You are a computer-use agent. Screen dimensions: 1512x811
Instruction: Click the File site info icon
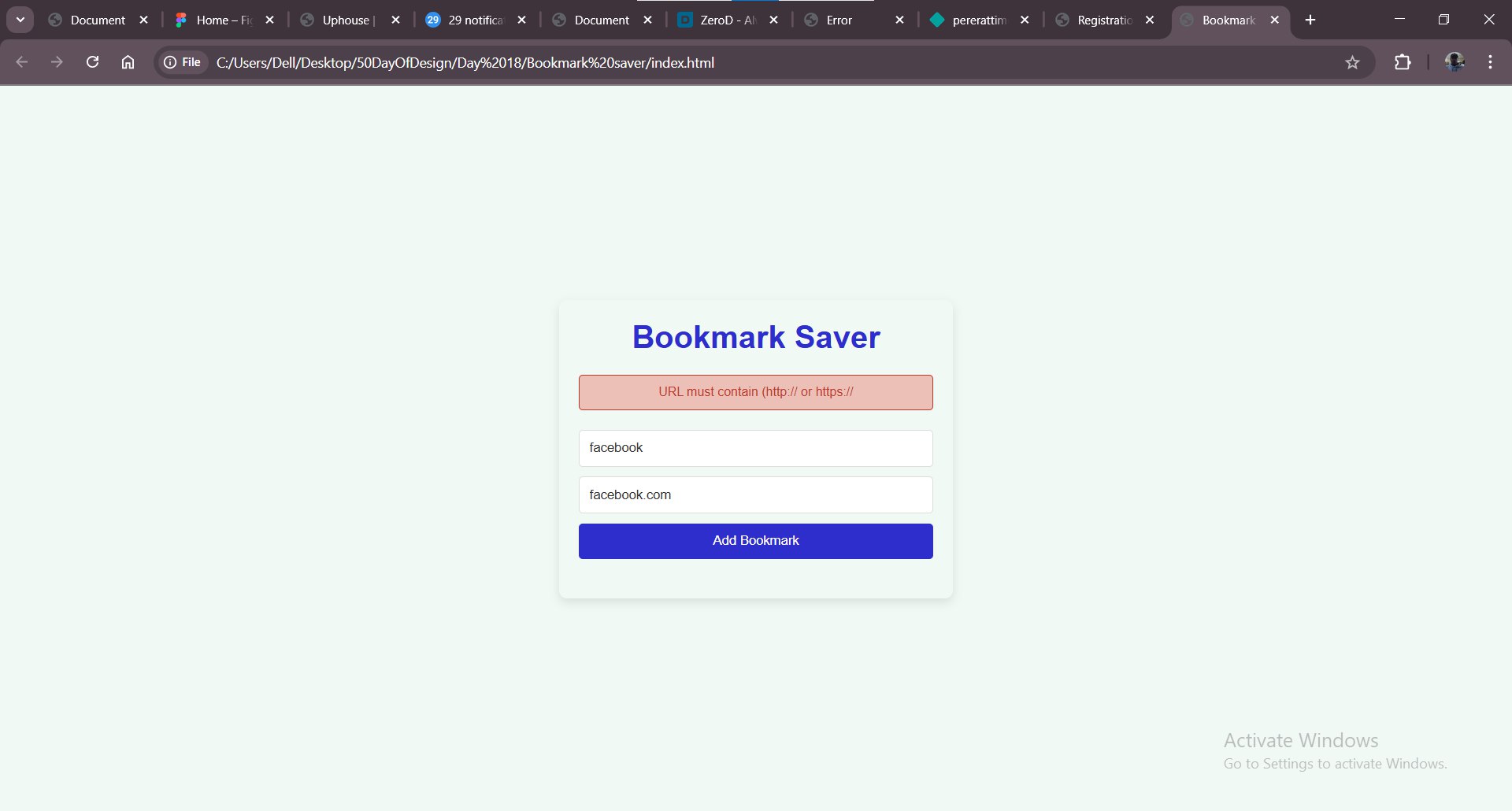click(x=182, y=62)
